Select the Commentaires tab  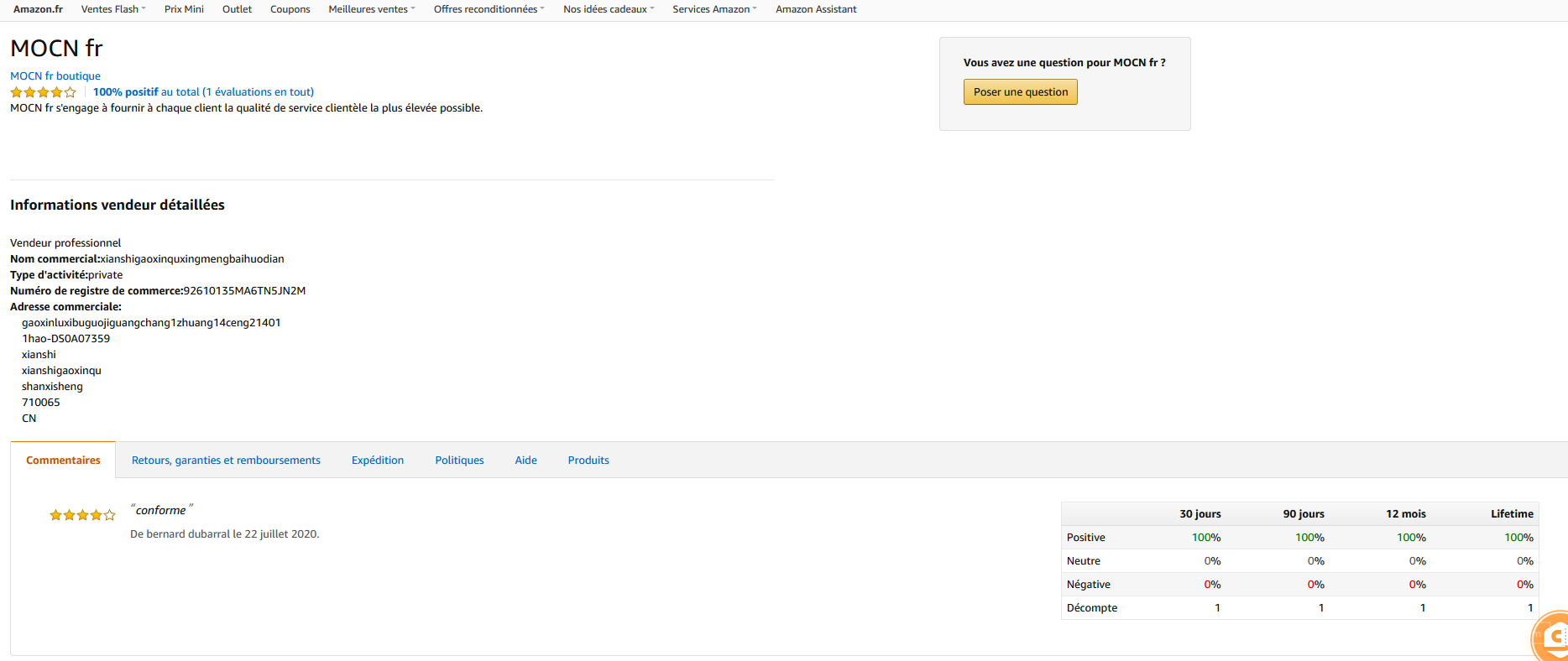click(63, 461)
